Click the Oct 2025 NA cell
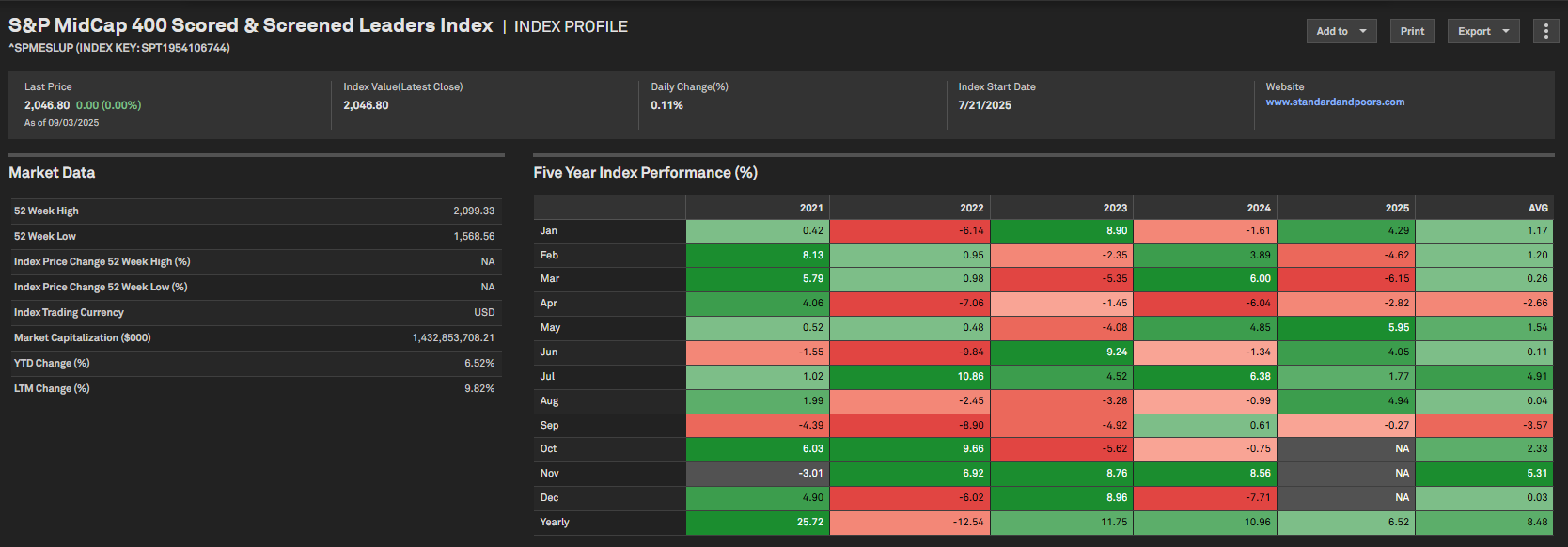The width and height of the screenshot is (1568, 547). [1346, 449]
